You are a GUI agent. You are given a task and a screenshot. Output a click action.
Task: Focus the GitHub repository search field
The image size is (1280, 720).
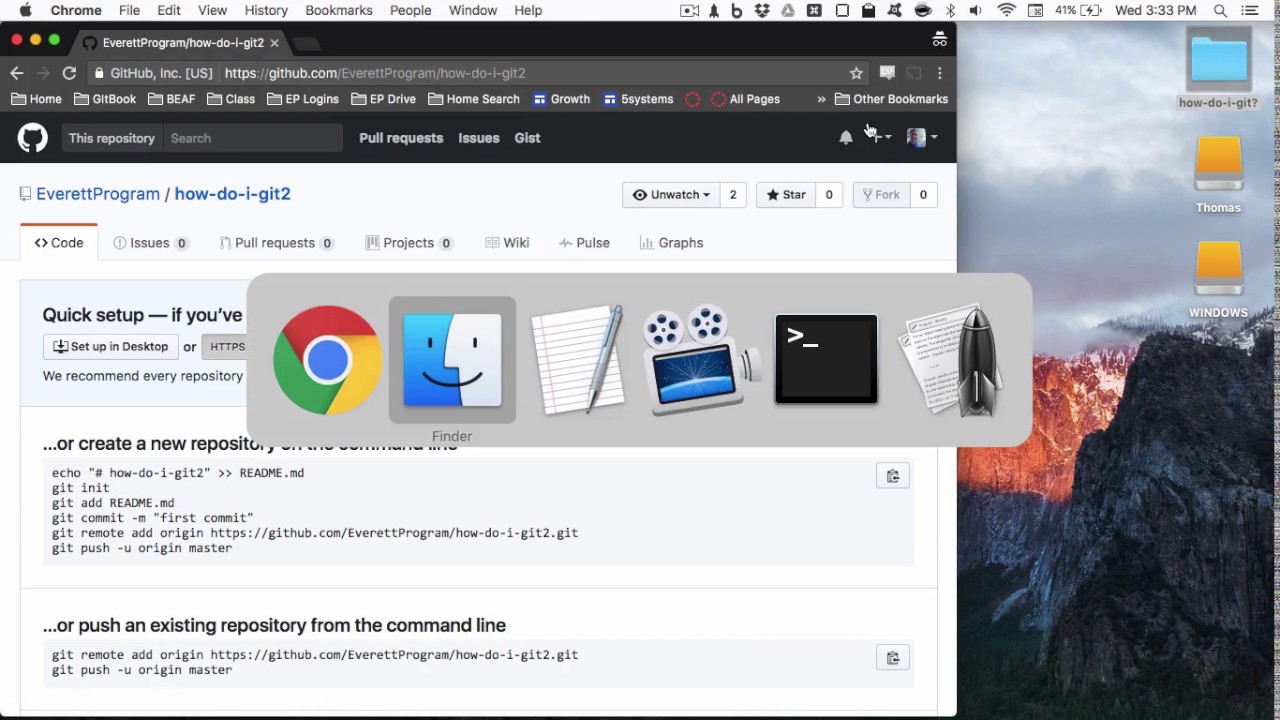[252, 138]
